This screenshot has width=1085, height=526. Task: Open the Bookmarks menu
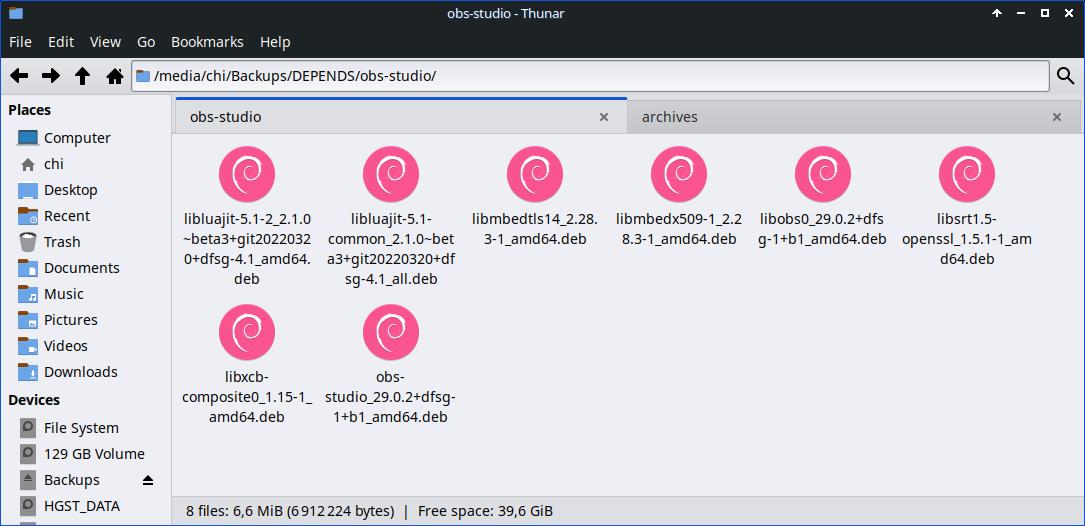(x=207, y=42)
